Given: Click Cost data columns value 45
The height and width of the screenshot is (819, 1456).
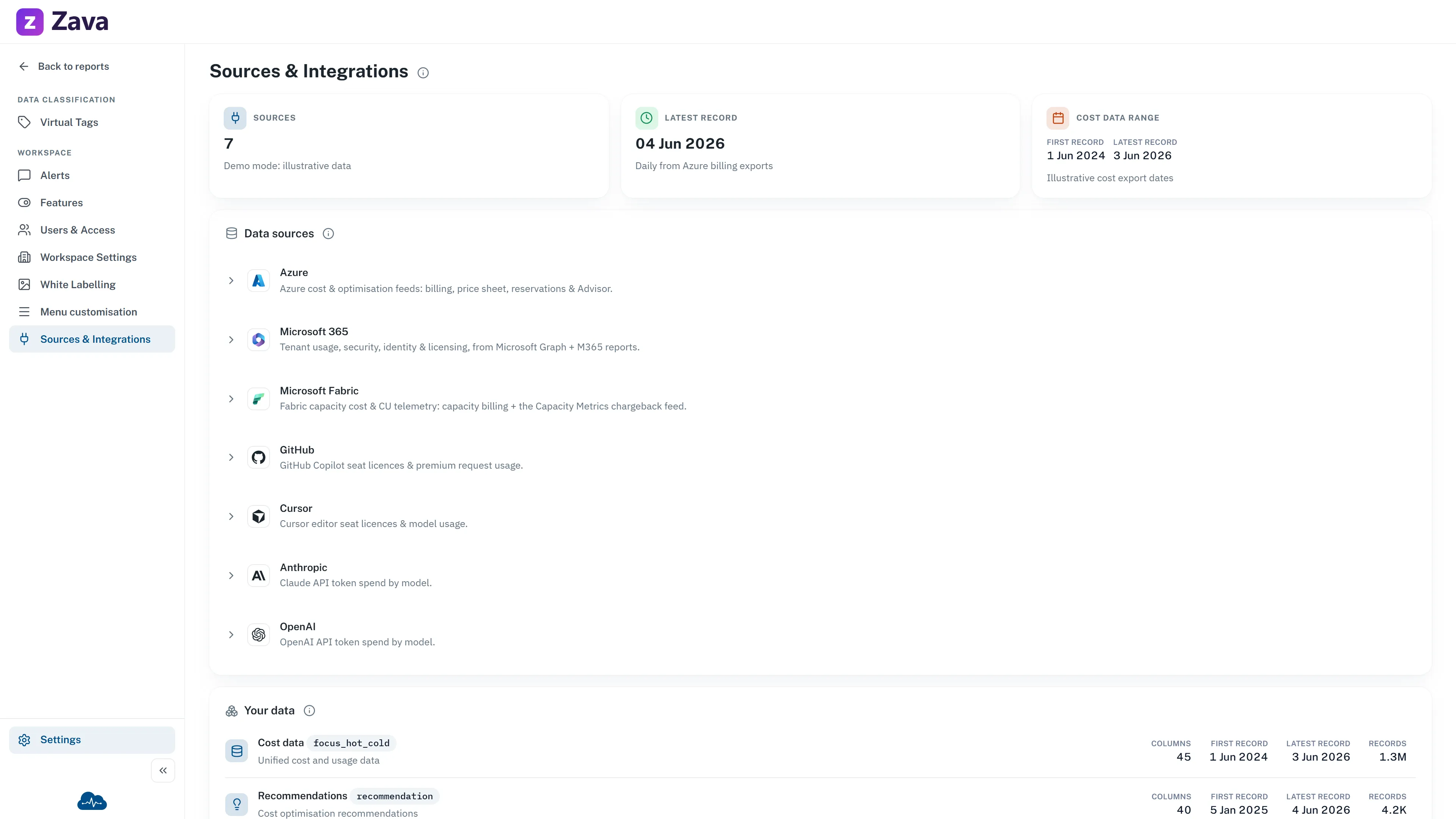Looking at the screenshot, I should coord(1183,758).
